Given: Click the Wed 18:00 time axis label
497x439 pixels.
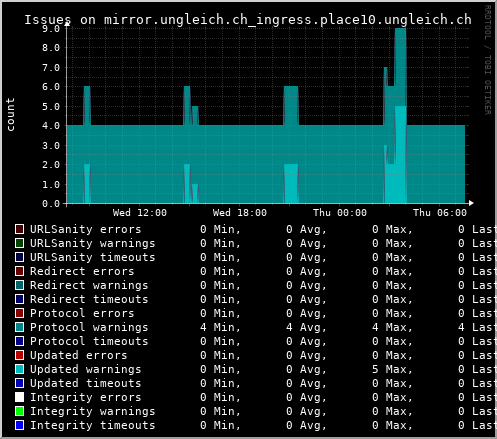Looking at the screenshot, I should (240, 213).
